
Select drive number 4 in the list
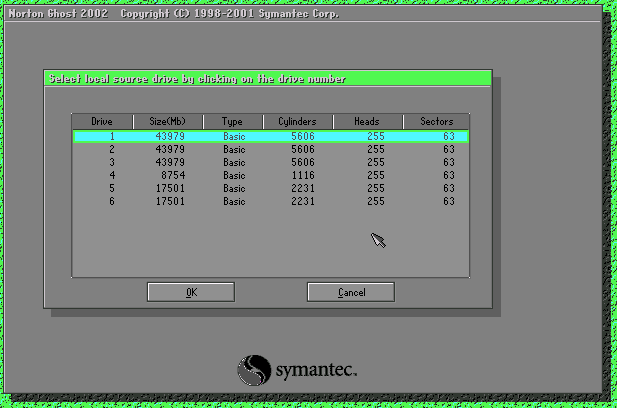pos(271,175)
